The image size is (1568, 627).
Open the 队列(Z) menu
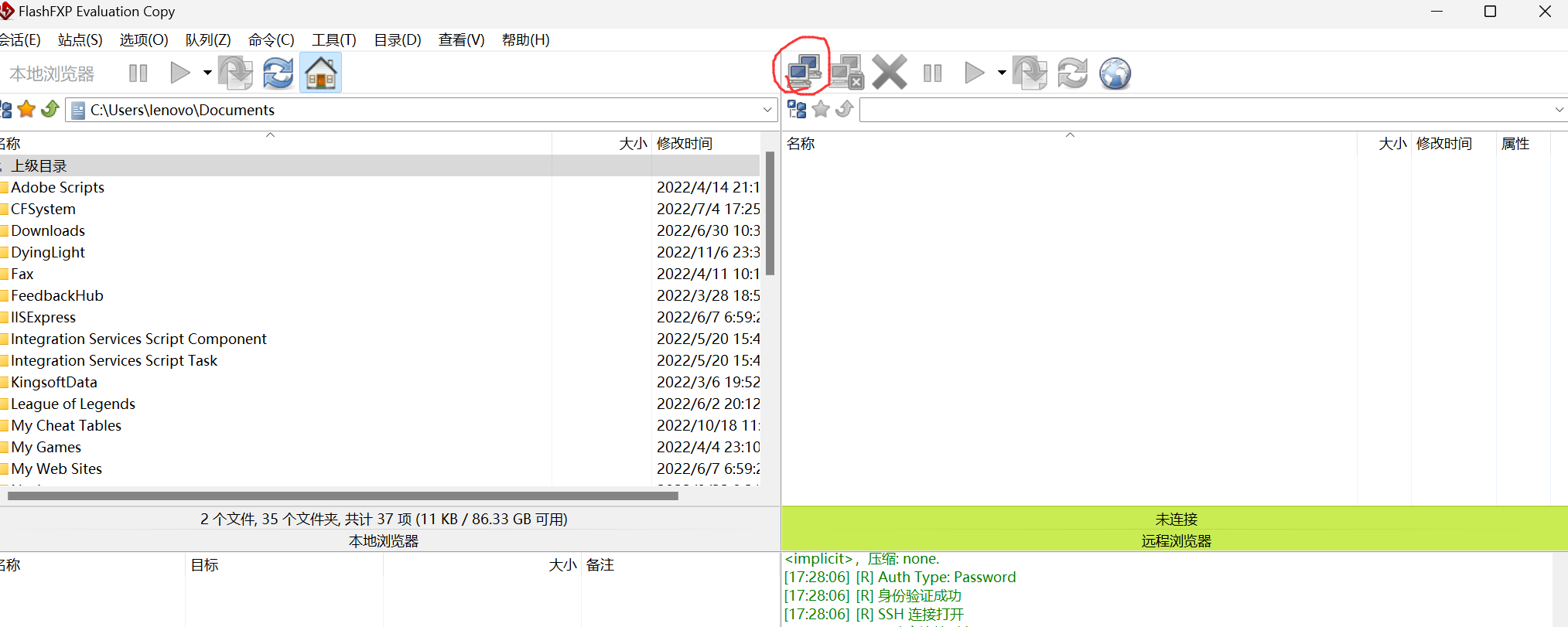click(x=208, y=40)
